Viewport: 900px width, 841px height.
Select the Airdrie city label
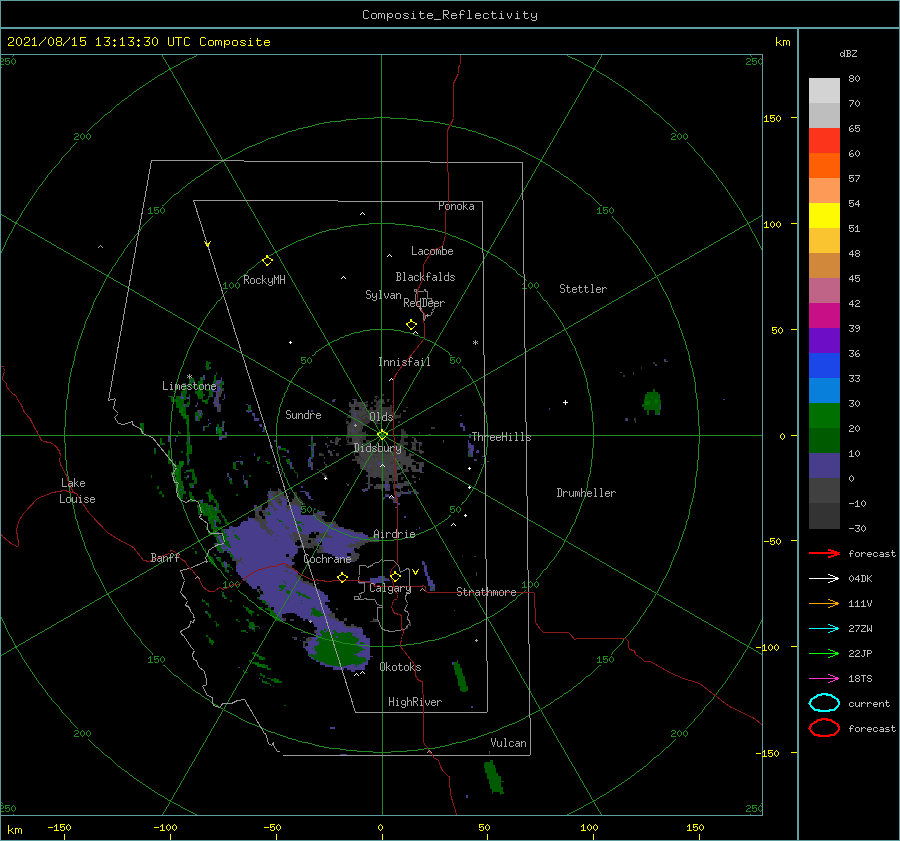tap(394, 534)
